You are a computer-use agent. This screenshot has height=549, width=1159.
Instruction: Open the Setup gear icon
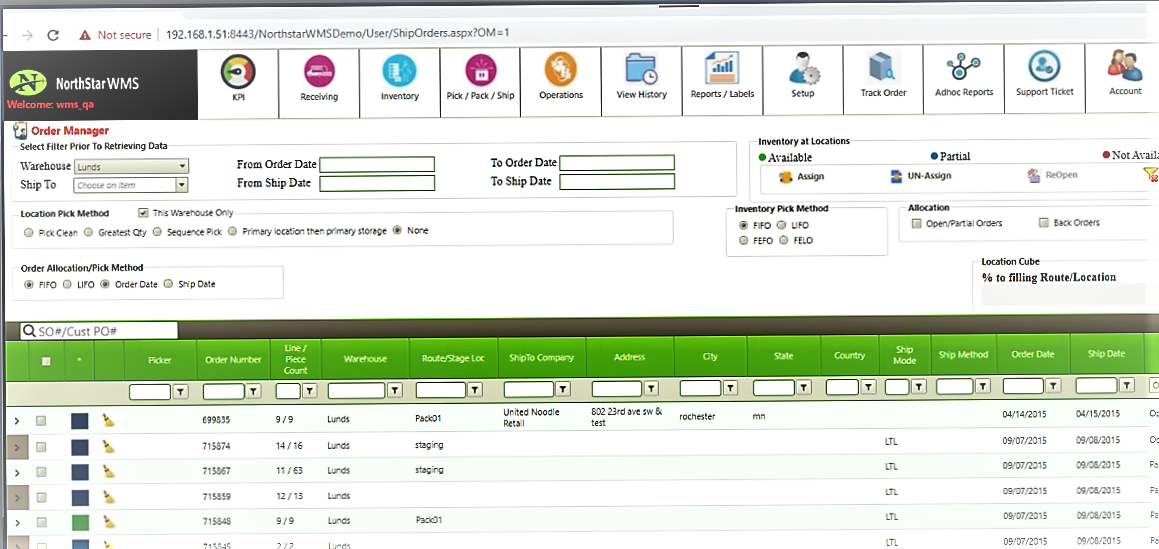803,69
